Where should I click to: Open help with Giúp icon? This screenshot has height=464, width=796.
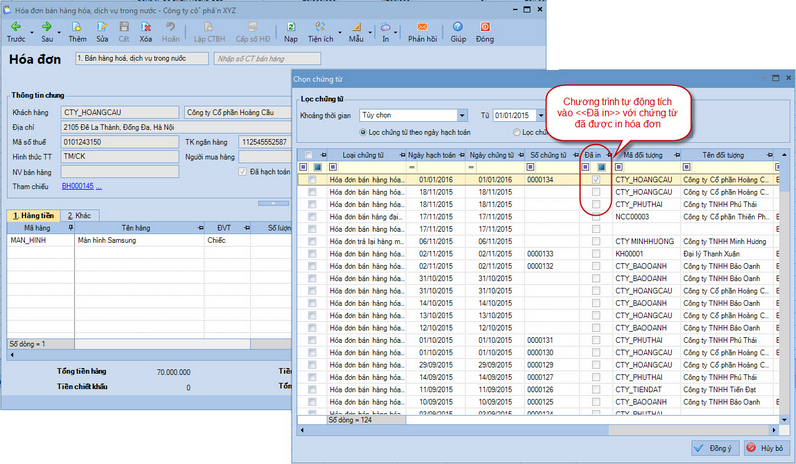[457, 27]
